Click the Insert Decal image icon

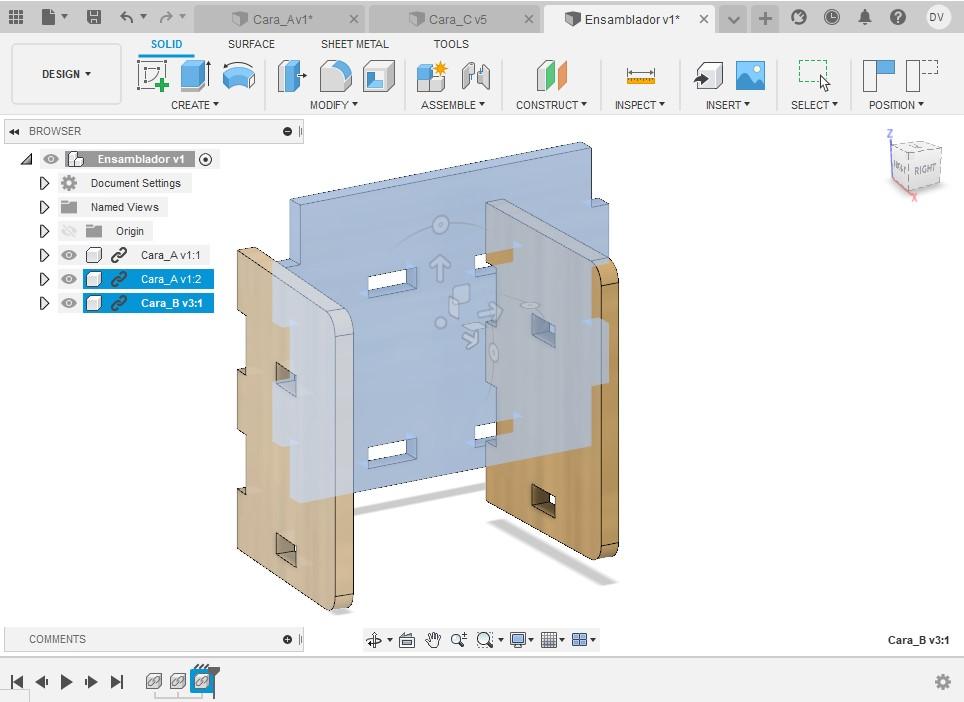tap(751, 76)
